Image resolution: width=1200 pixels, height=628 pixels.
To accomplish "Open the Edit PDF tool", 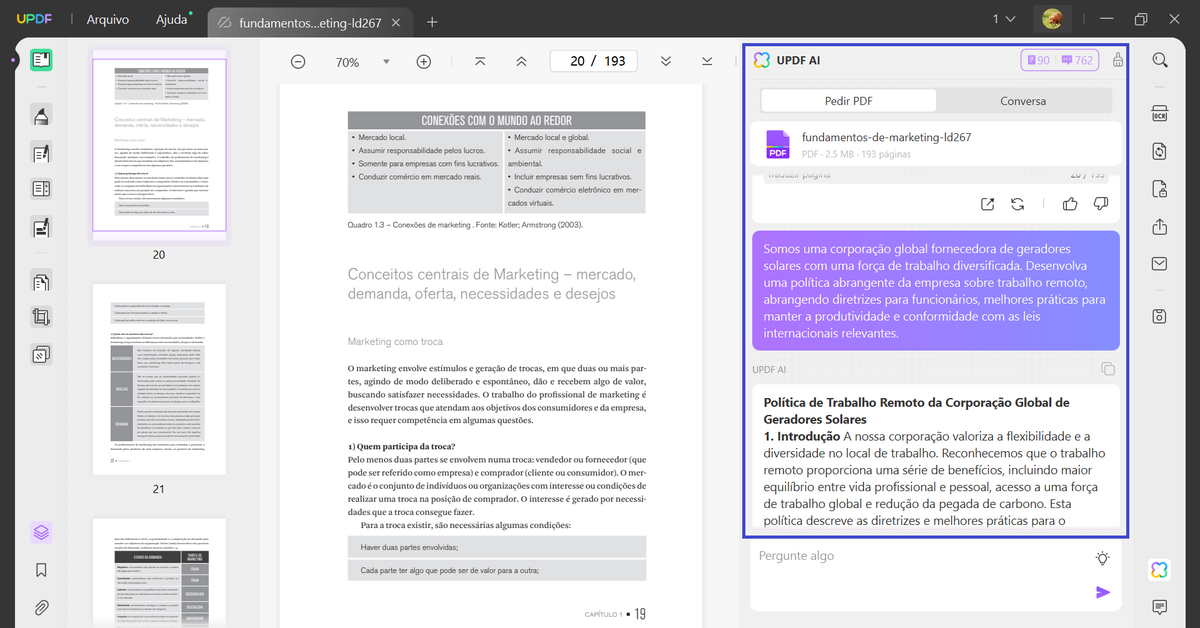I will point(41,153).
